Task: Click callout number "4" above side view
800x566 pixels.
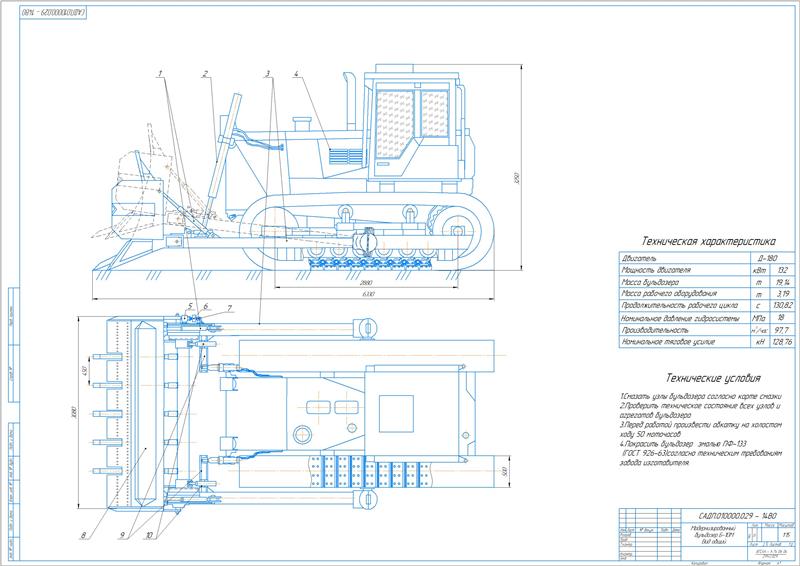Action: [x=296, y=74]
